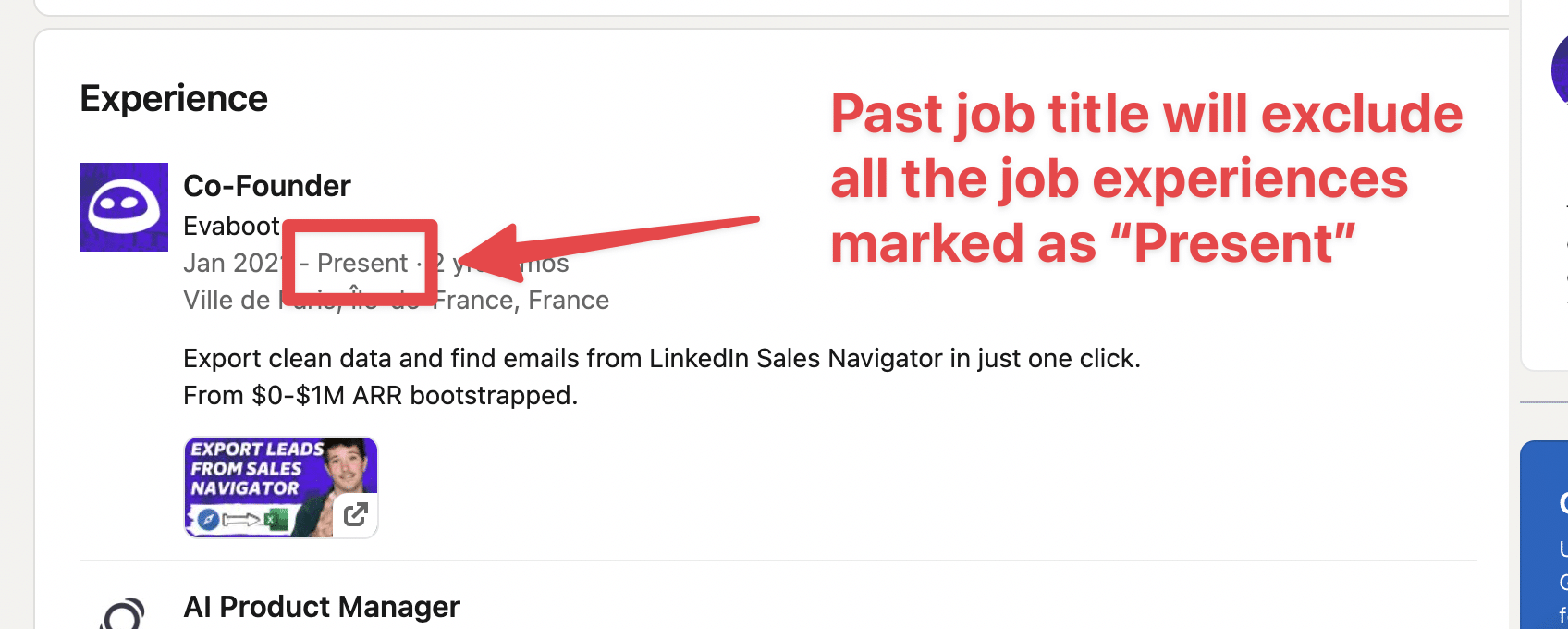Click the Evaboot robot company logo
The width and height of the screenshot is (1568, 629).
[123, 207]
